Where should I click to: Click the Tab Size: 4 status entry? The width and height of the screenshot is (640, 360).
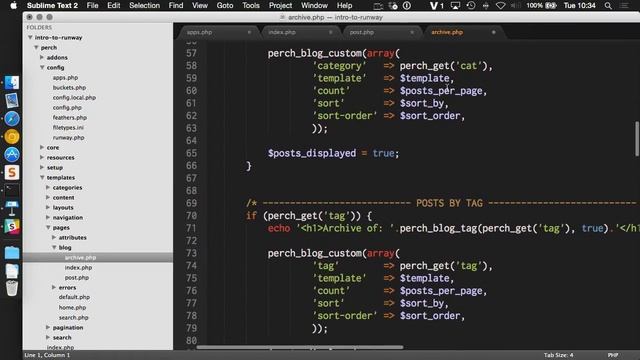(x=558, y=355)
